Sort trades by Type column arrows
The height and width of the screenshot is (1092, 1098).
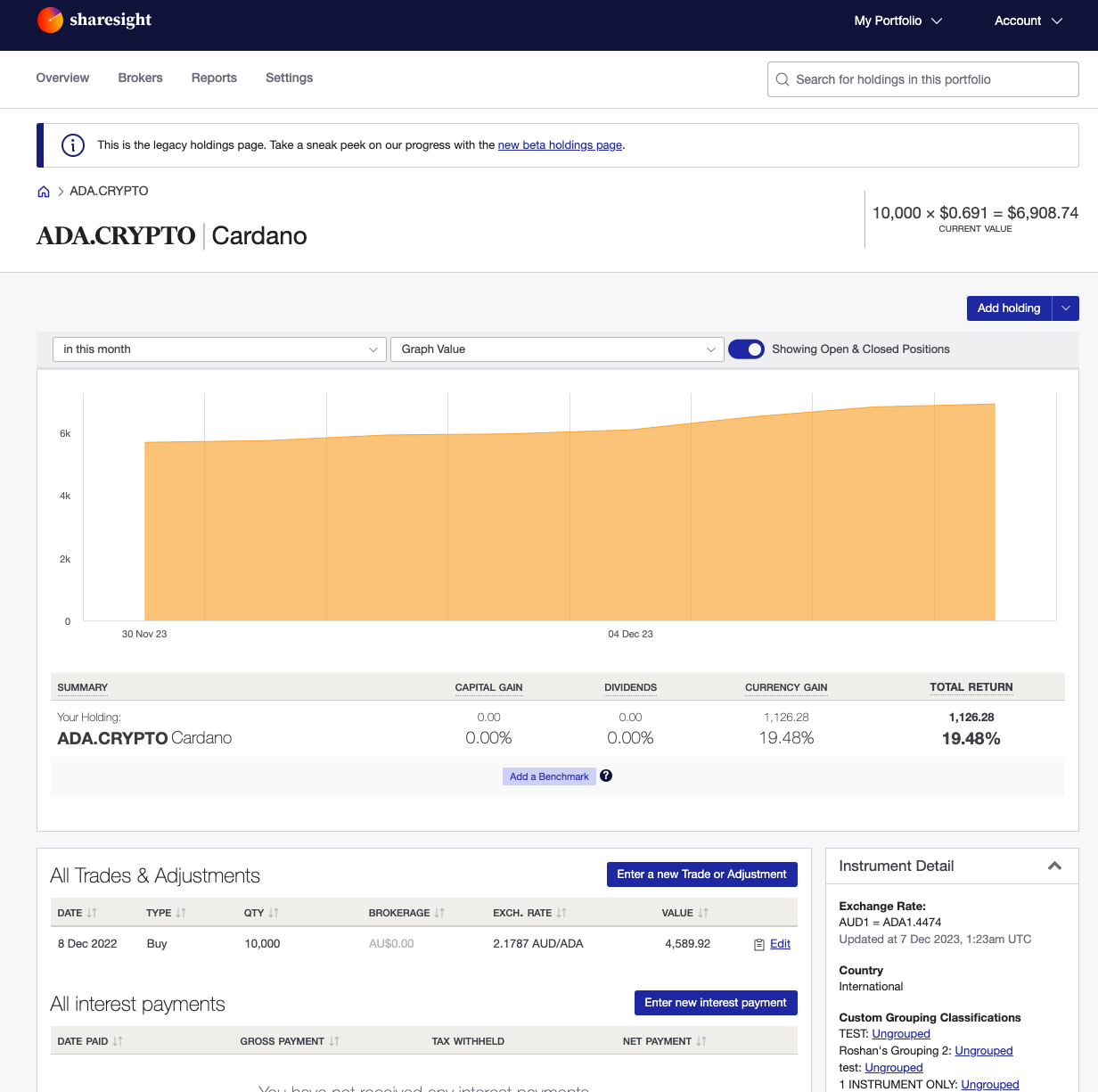[181, 913]
